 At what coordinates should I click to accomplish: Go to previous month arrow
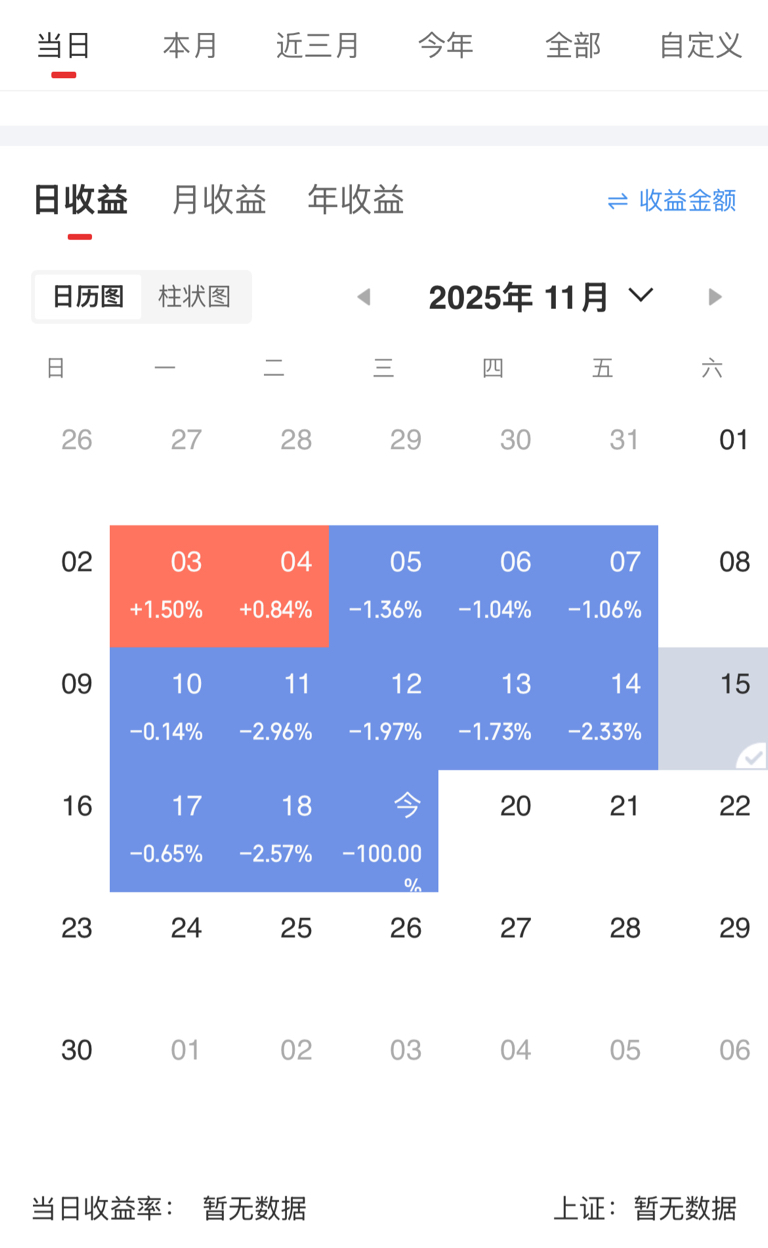click(x=364, y=297)
